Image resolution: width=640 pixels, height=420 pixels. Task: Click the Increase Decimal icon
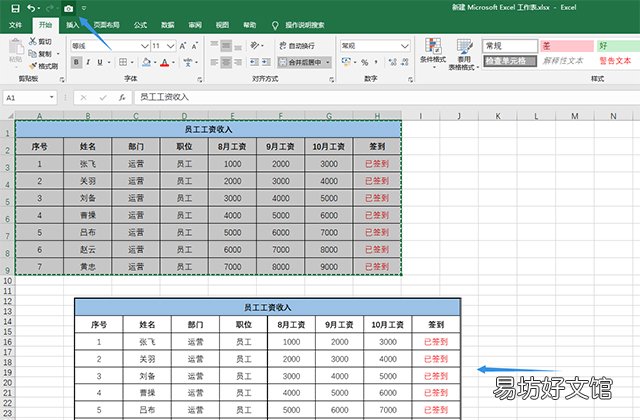(x=393, y=62)
